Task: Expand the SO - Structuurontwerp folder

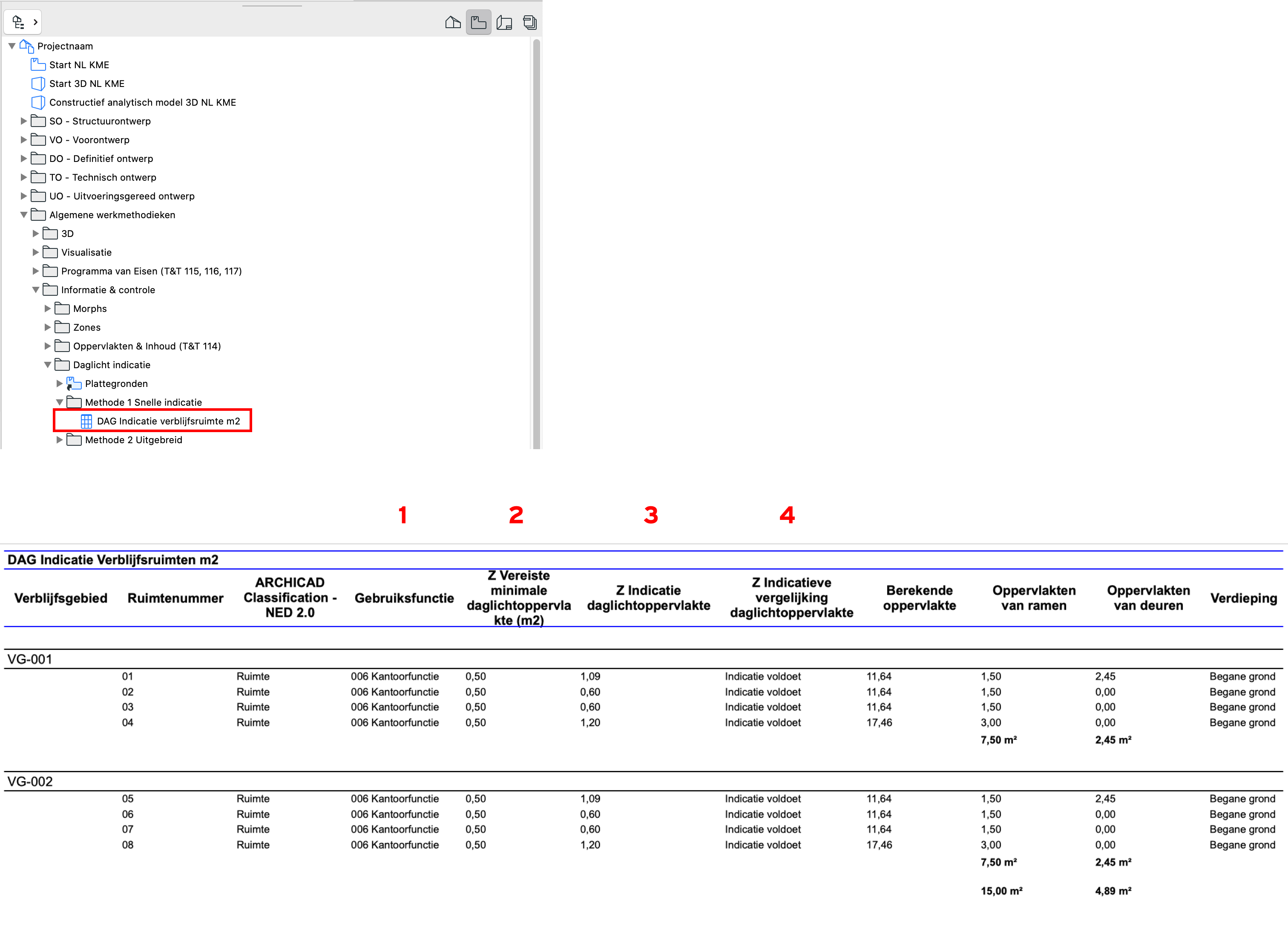Action: click(x=23, y=121)
